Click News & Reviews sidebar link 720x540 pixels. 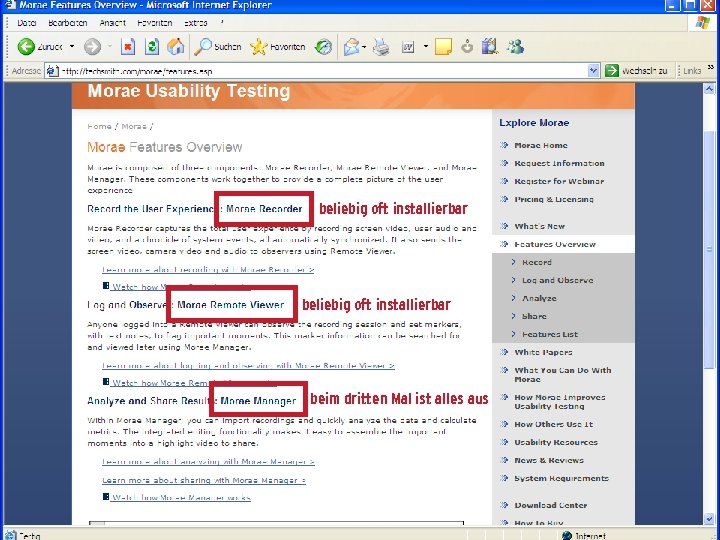click(x=549, y=460)
